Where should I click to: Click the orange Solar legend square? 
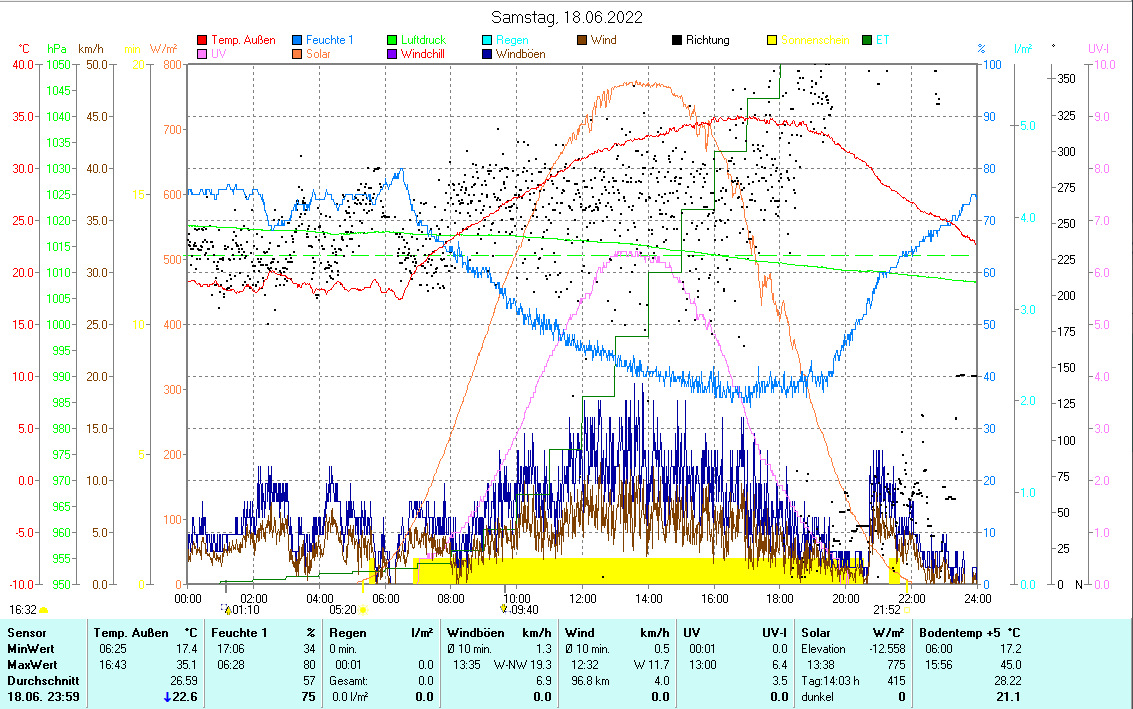pos(298,55)
